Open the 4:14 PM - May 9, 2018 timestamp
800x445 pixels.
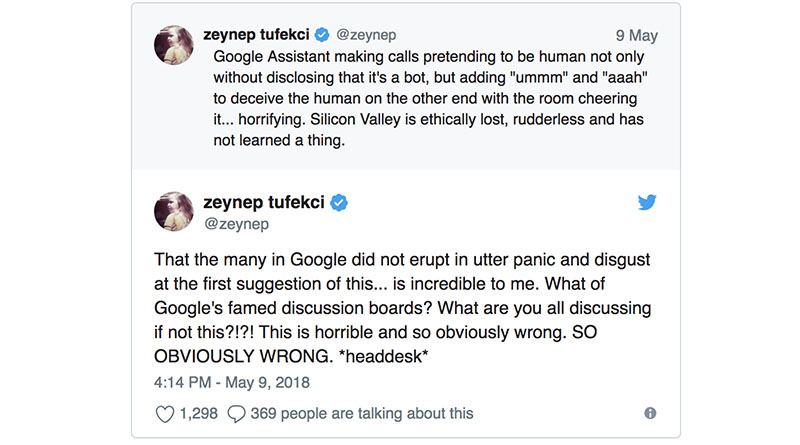232,383
